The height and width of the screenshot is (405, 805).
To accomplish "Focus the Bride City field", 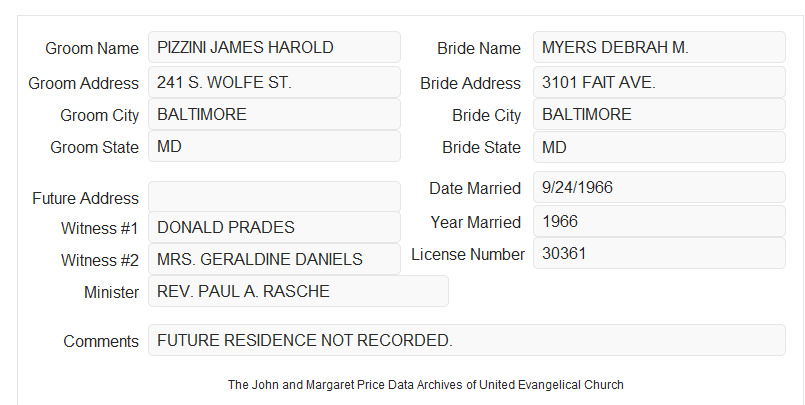I will click(x=659, y=114).
